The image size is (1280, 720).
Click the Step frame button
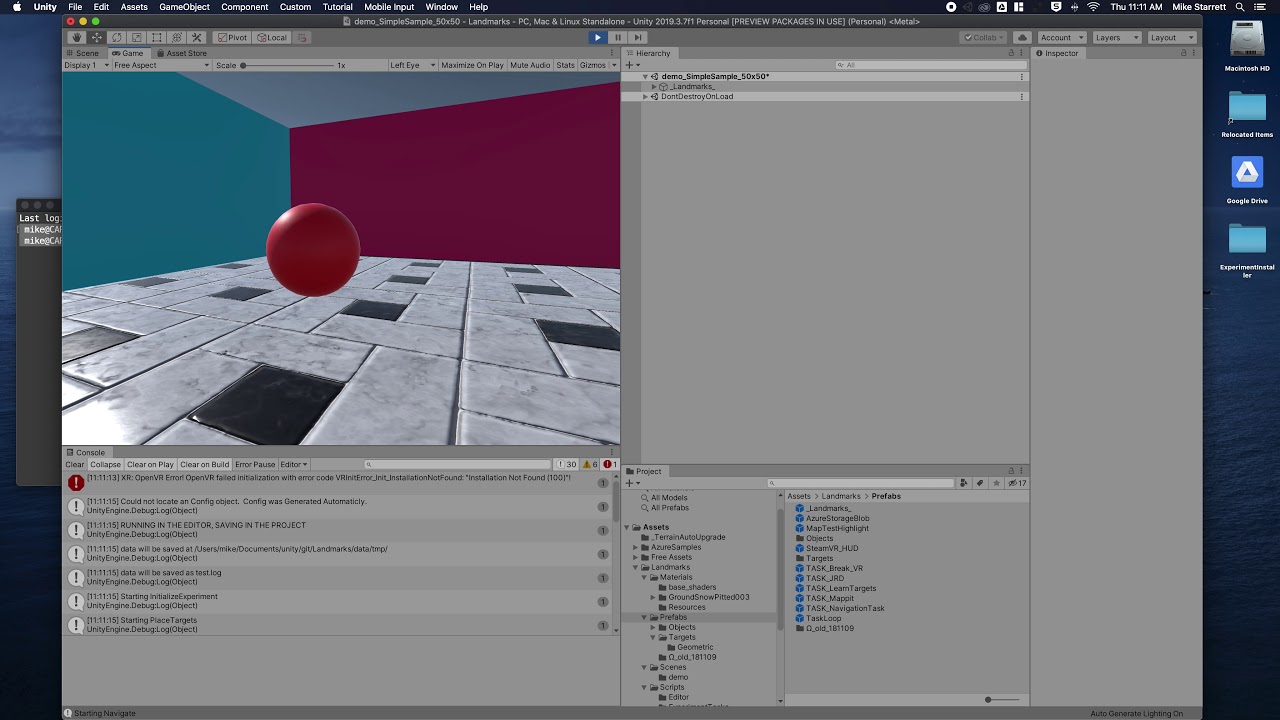coord(637,37)
